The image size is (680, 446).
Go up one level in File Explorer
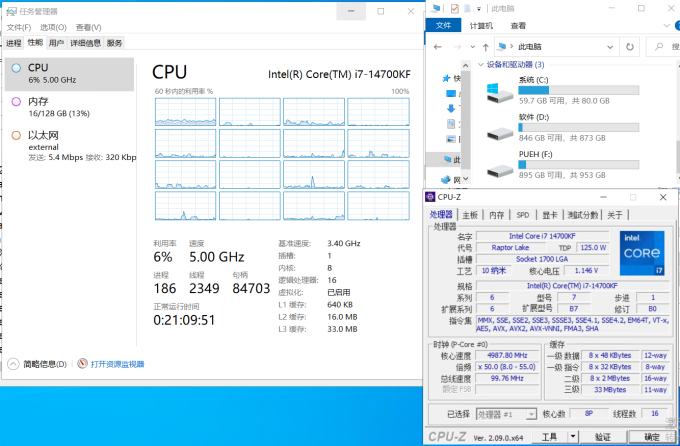(x=486, y=47)
